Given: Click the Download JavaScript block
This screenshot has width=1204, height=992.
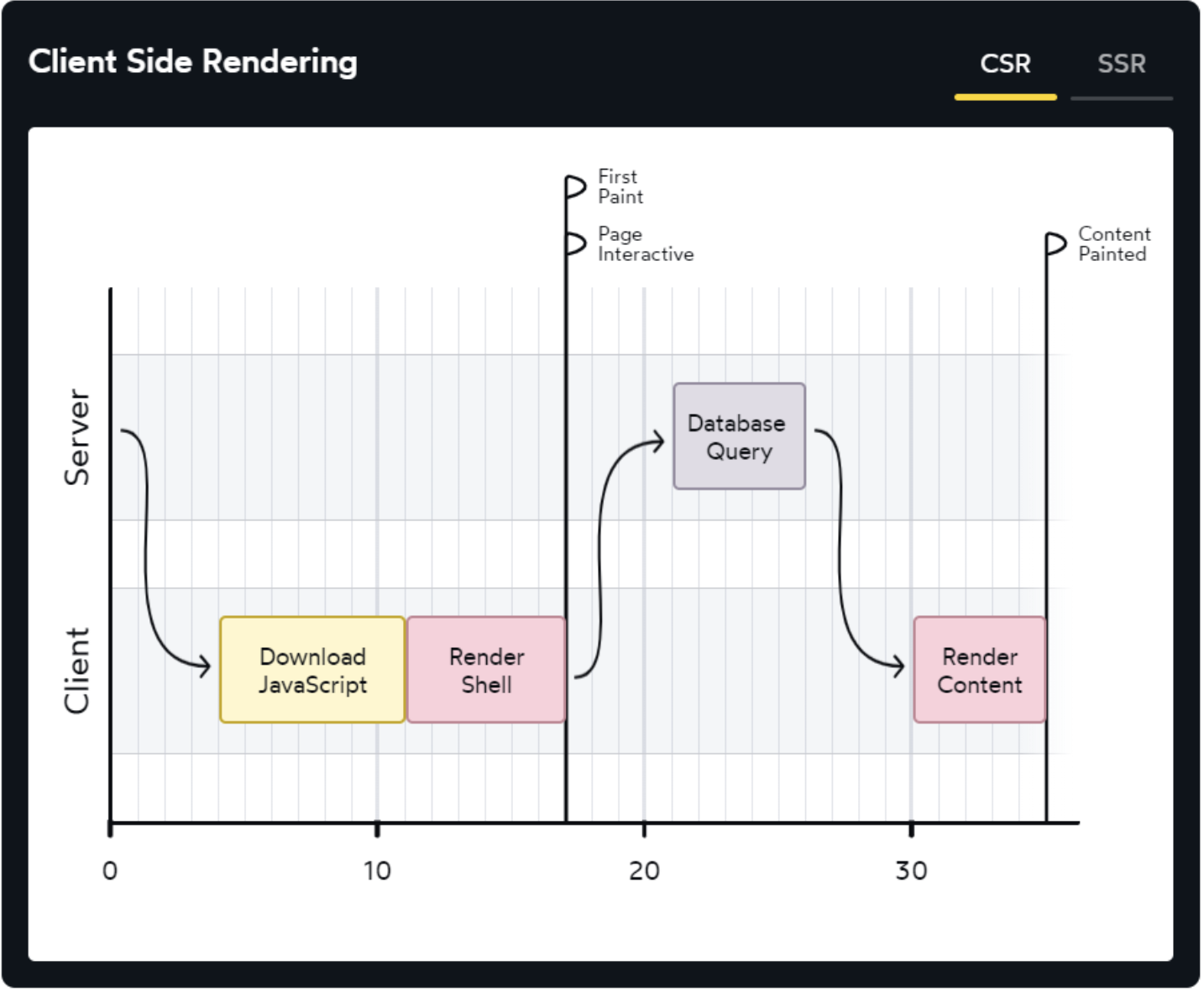Looking at the screenshot, I should [x=313, y=671].
